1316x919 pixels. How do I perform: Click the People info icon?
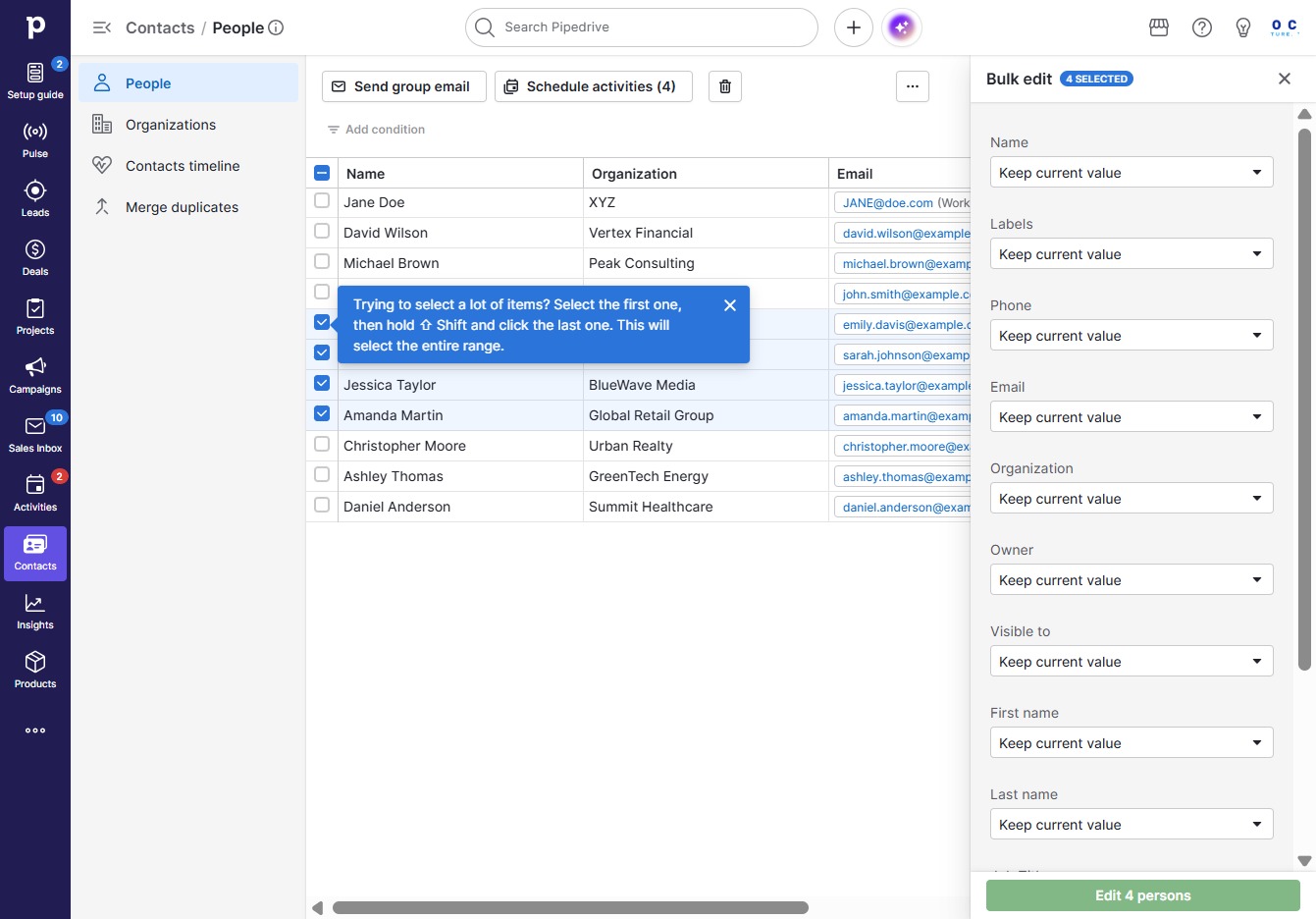coord(276,27)
